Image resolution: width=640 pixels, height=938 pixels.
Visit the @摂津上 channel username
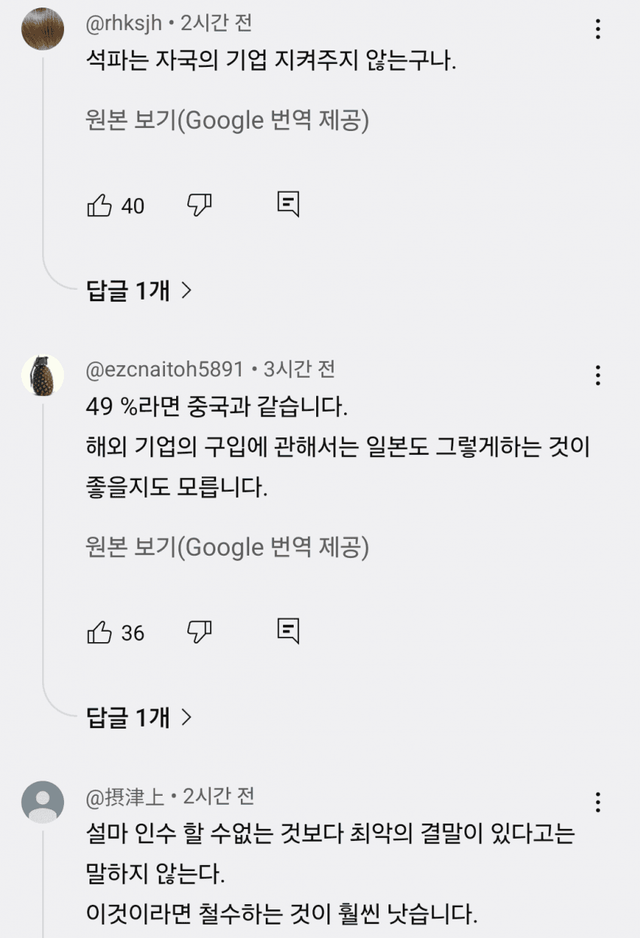click(125, 796)
